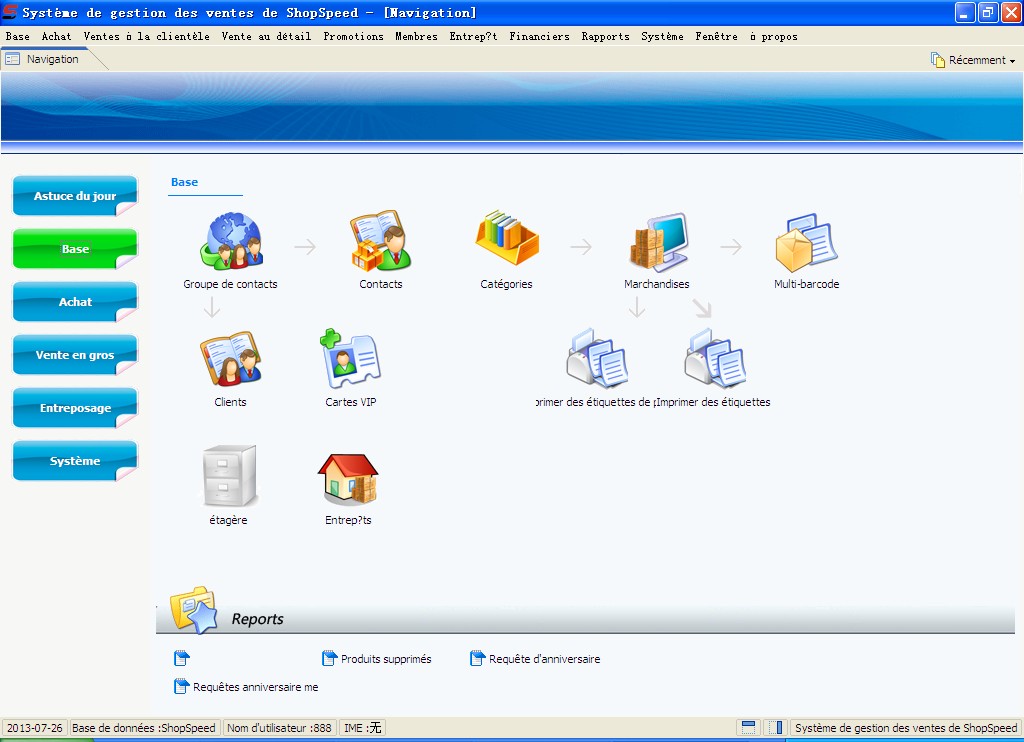Open the Multi-barcode icon
1024x742 pixels.
pos(807,242)
